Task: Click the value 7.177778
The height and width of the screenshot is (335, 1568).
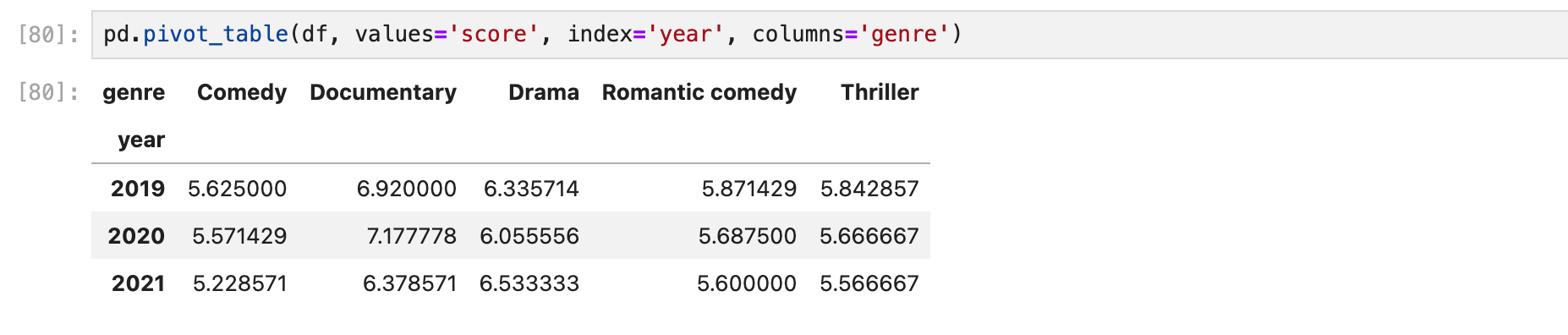Action: pyautogui.click(x=412, y=235)
